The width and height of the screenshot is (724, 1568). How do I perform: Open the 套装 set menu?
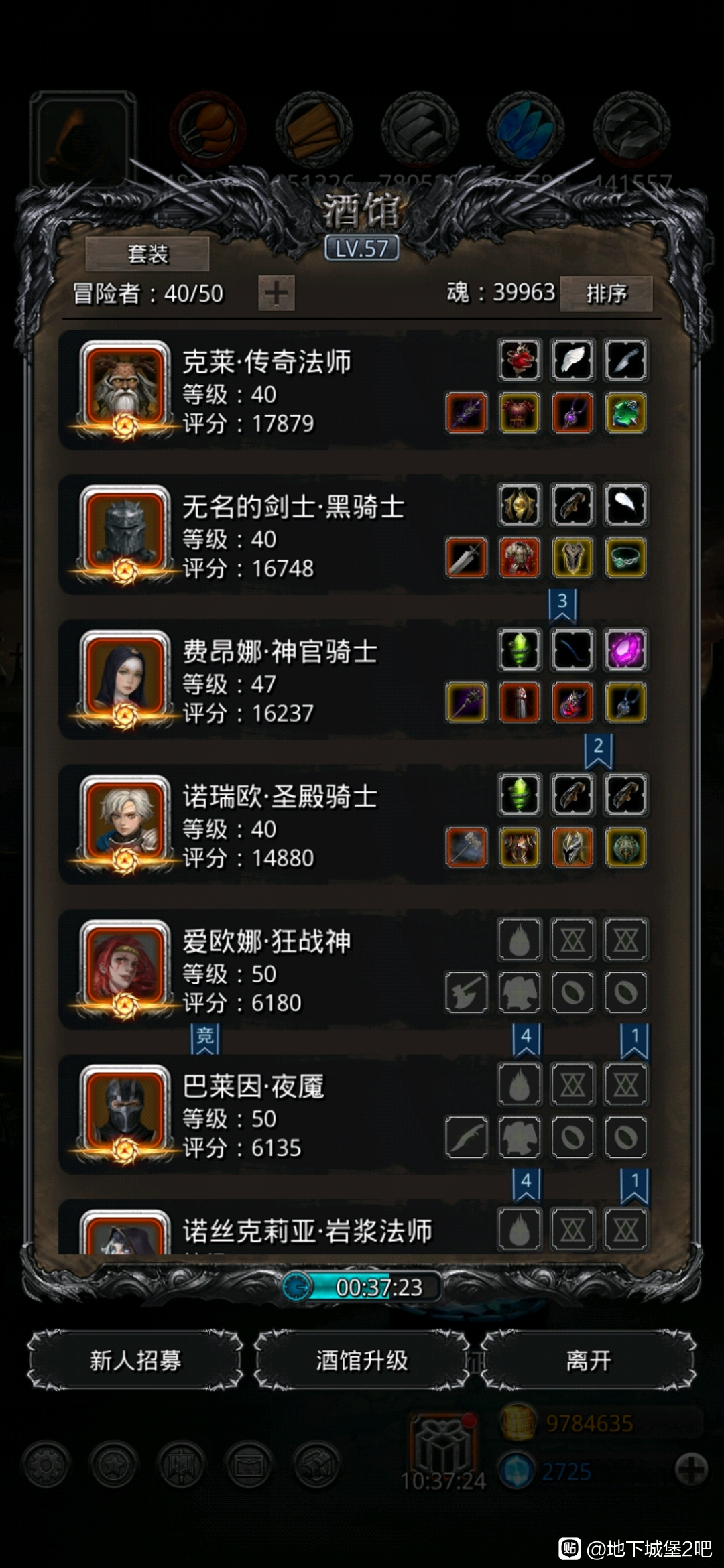(147, 254)
